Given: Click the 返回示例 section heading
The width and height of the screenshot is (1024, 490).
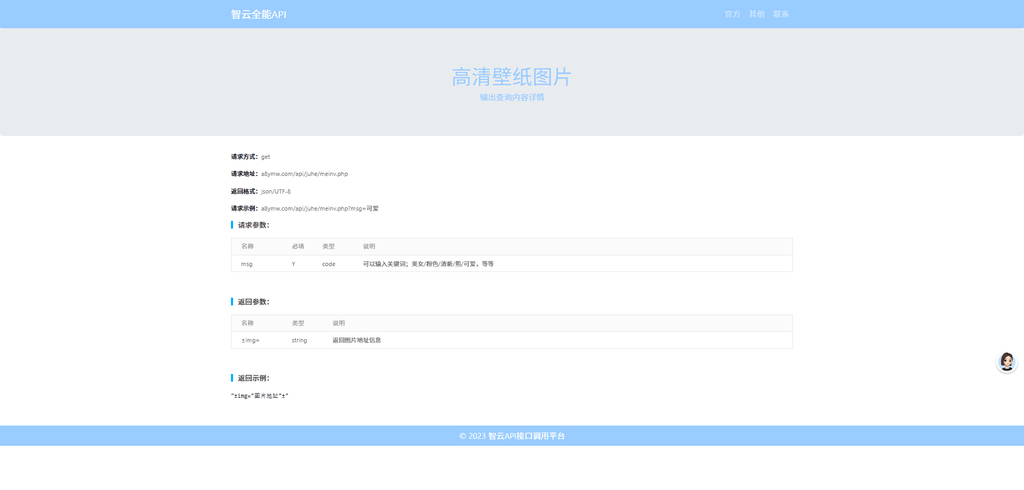Looking at the screenshot, I should 253,378.
